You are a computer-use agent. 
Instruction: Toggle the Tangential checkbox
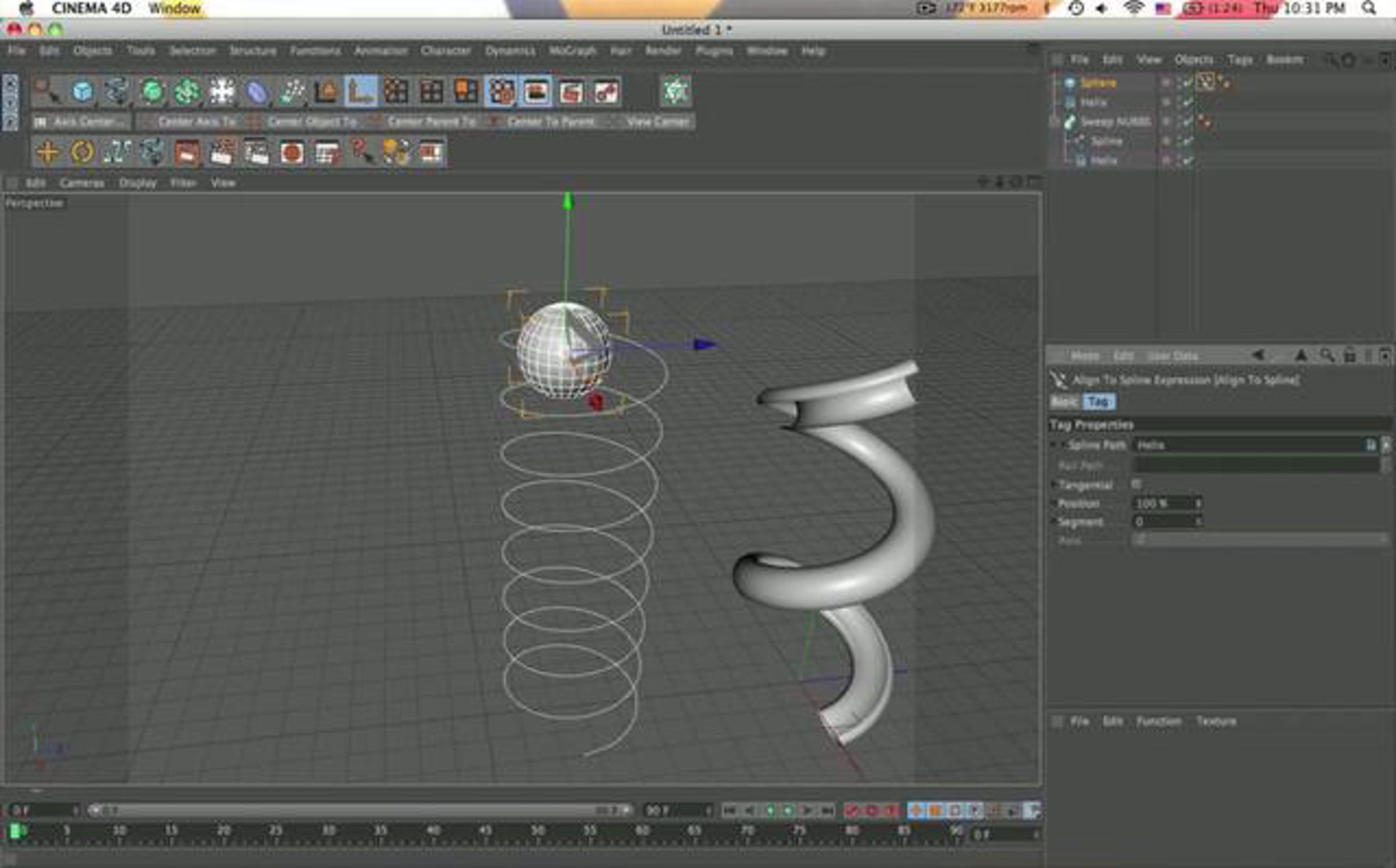[x=1137, y=484]
